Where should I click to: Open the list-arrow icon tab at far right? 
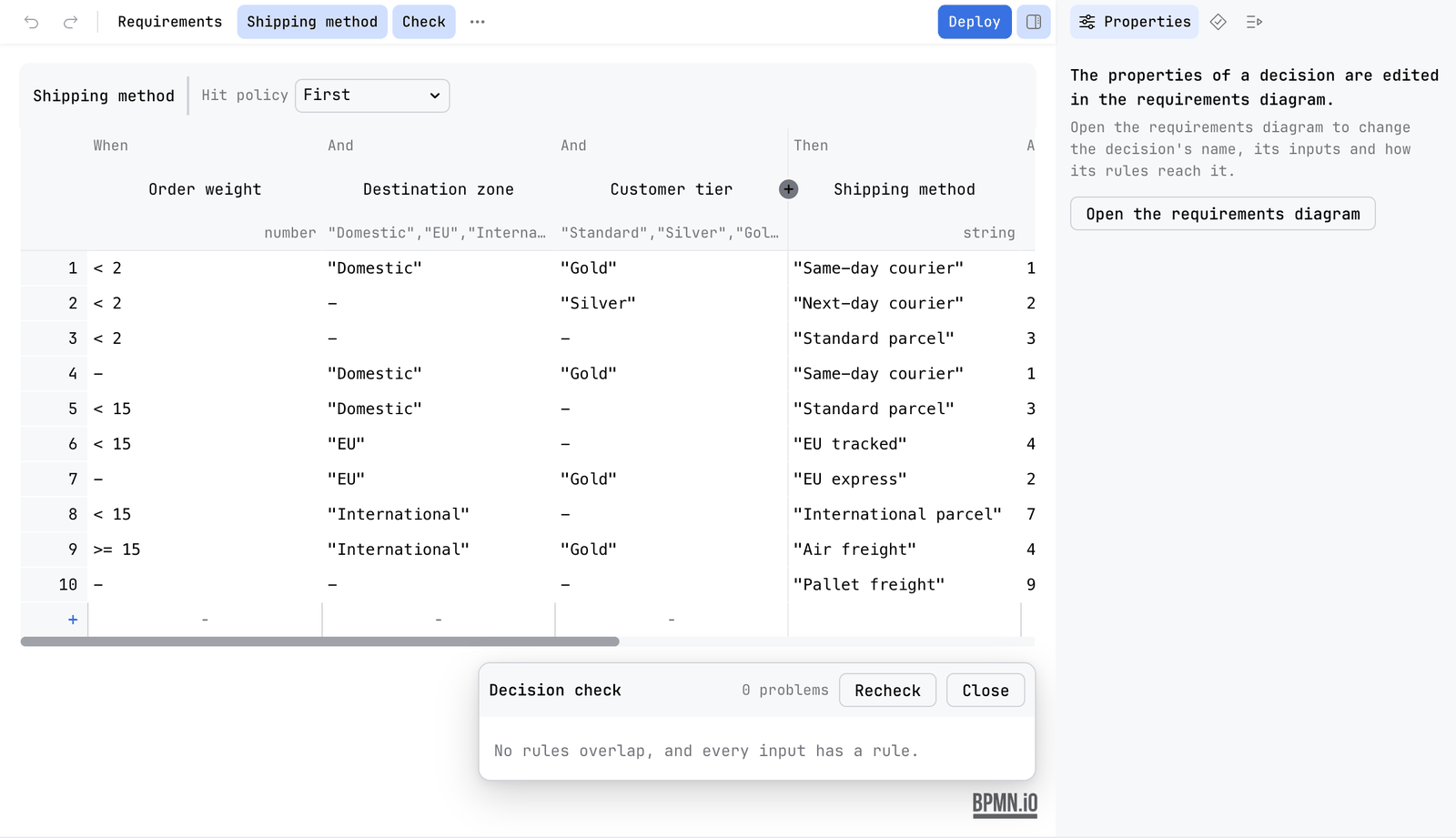1254,22
